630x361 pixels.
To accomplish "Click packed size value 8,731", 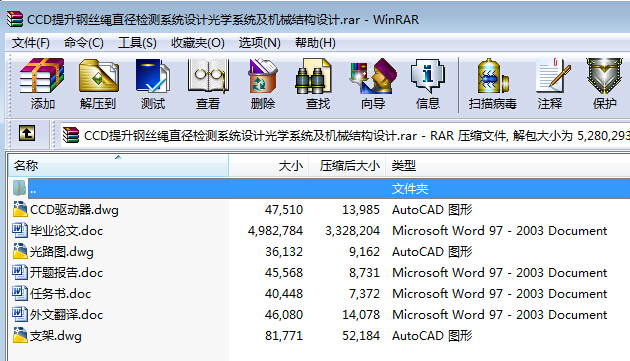I will click(x=364, y=272).
